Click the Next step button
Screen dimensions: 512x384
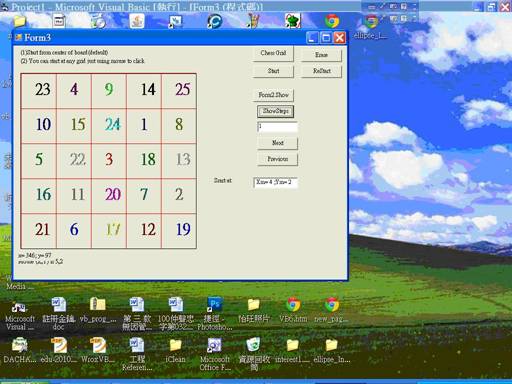coord(277,143)
